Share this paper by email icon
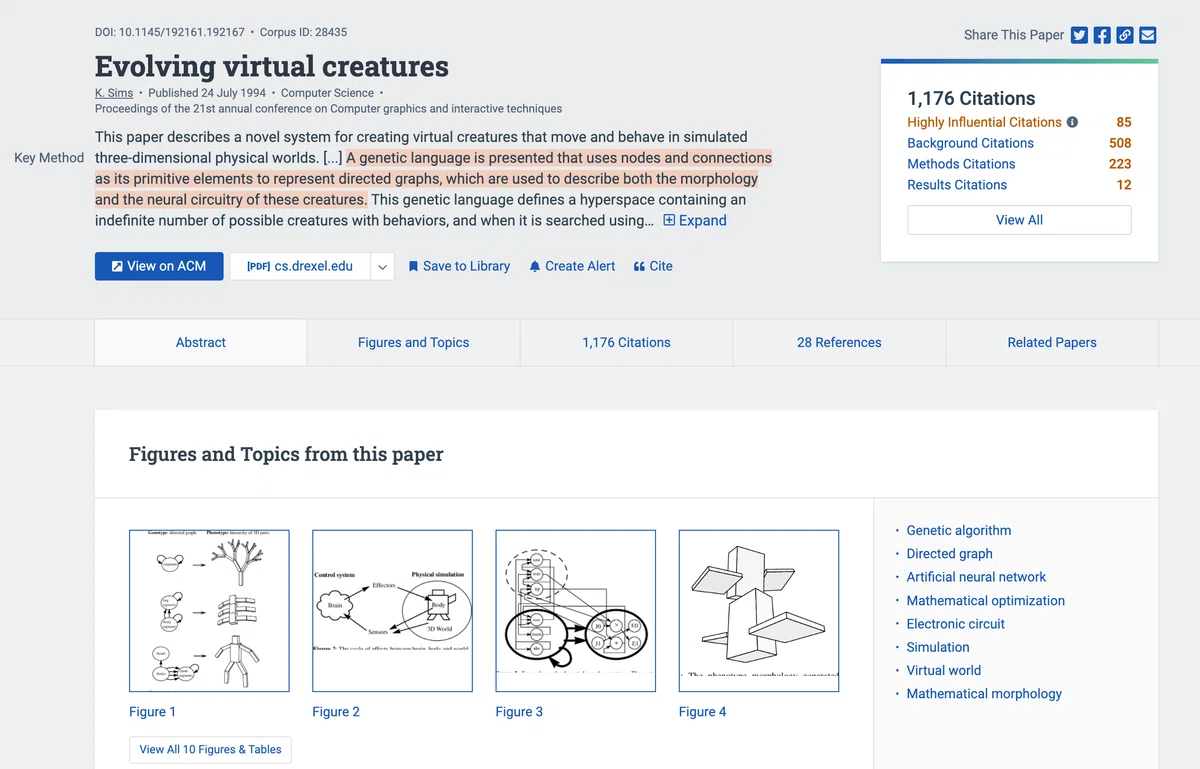Image resolution: width=1200 pixels, height=769 pixels. [x=1148, y=35]
